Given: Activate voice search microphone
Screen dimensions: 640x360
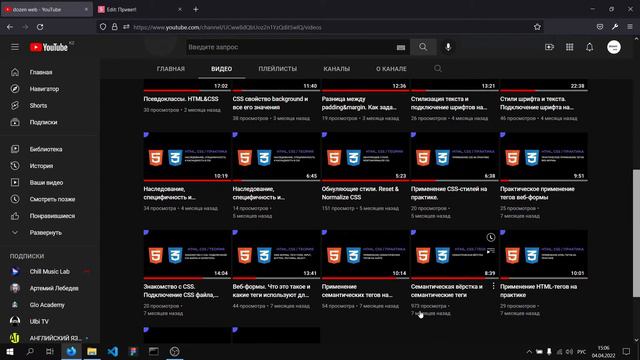Looking at the screenshot, I should pyautogui.click(x=448, y=47).
